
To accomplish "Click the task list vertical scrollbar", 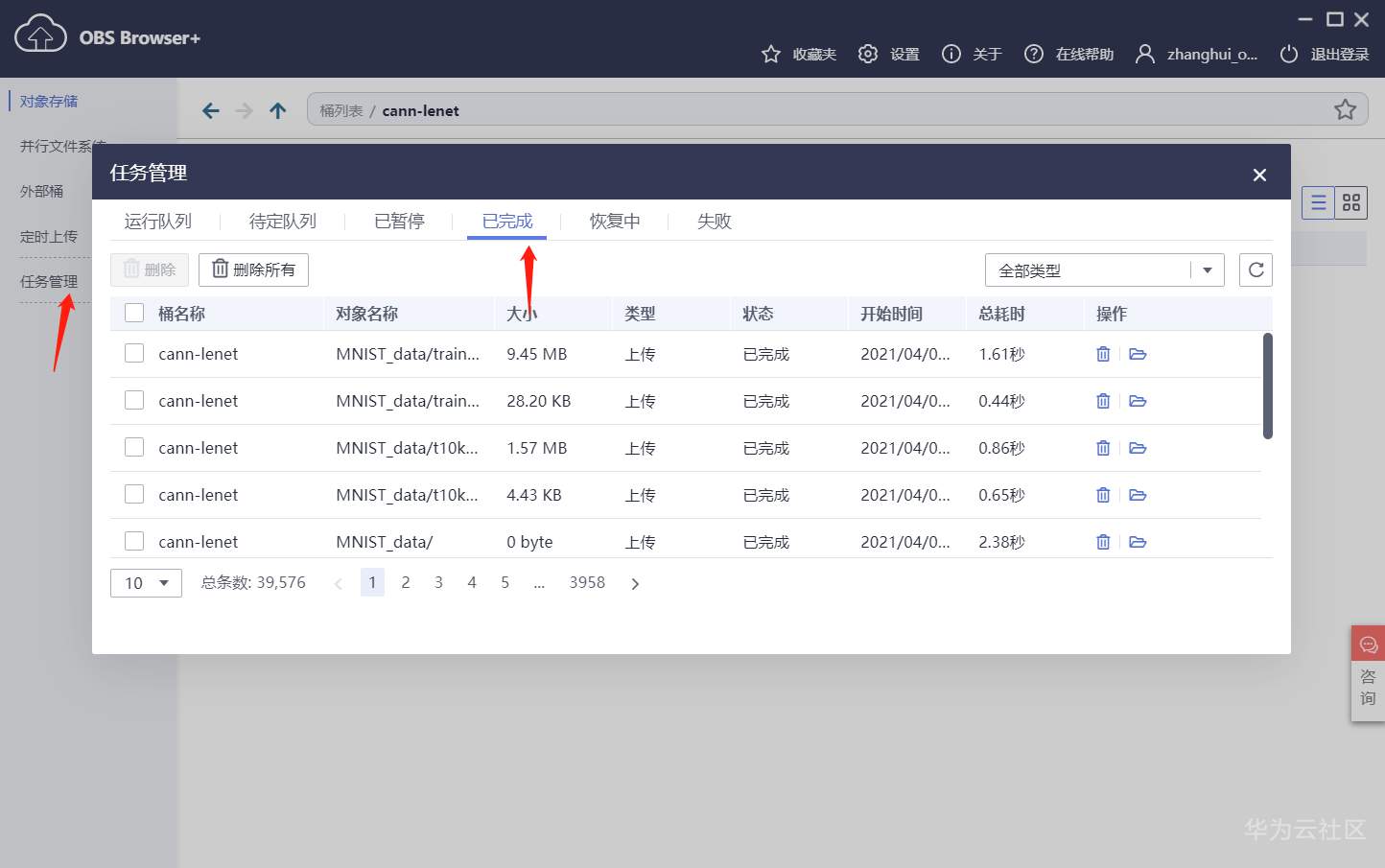I will [1268, 386].
